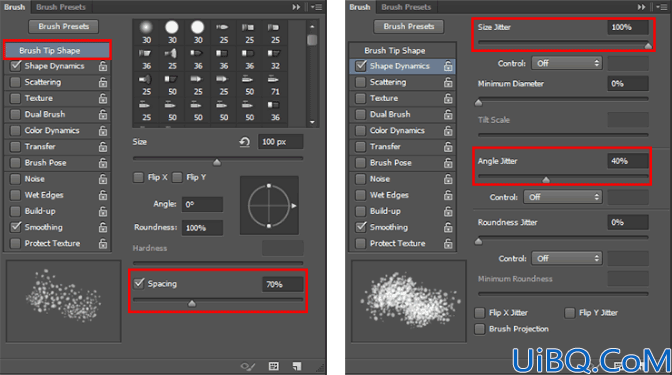672x375 pixels.
Task: Enable the Scattering checkbox in left panel
Action: (15, 82)
